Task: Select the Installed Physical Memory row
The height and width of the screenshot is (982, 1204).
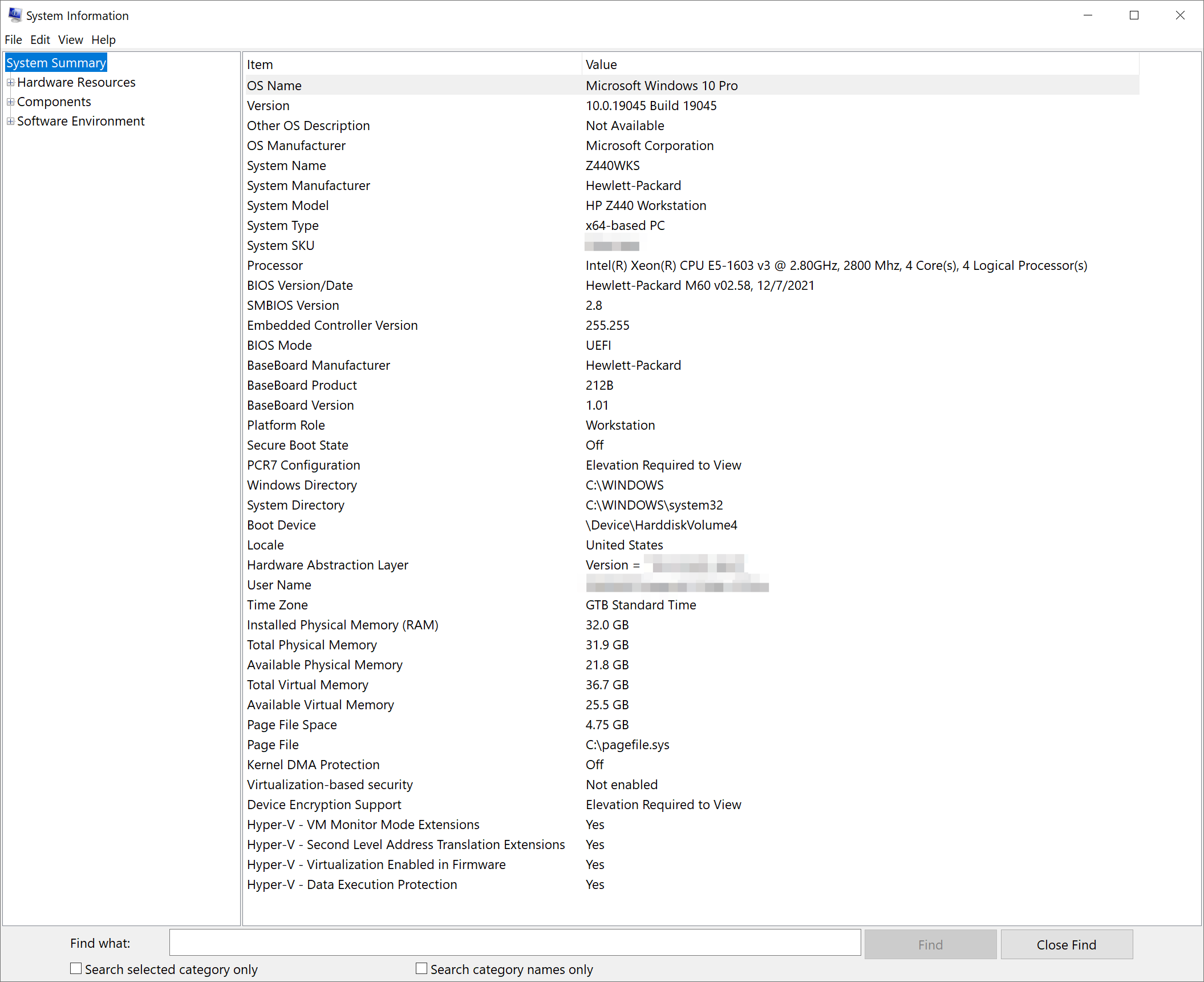Action: [x=399, y=625]
